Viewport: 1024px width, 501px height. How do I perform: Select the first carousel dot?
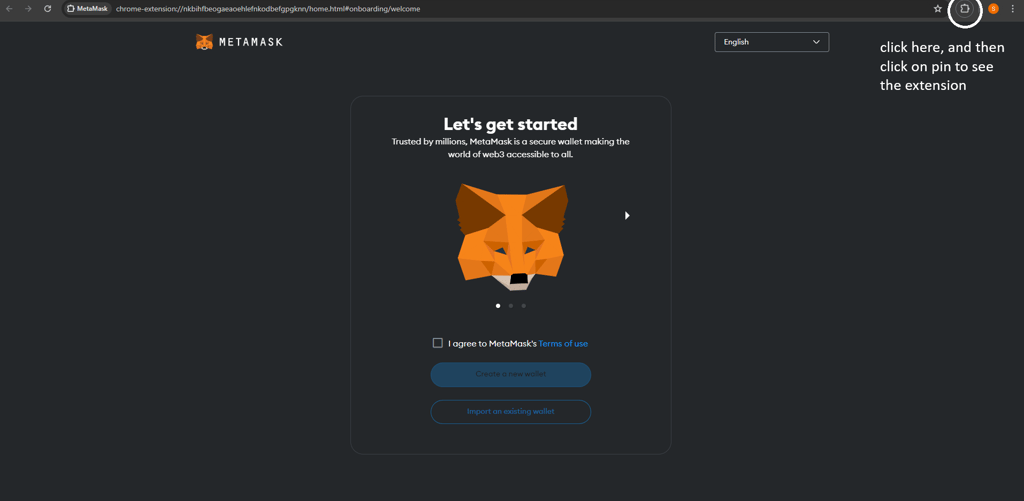[x=498, y=306]
